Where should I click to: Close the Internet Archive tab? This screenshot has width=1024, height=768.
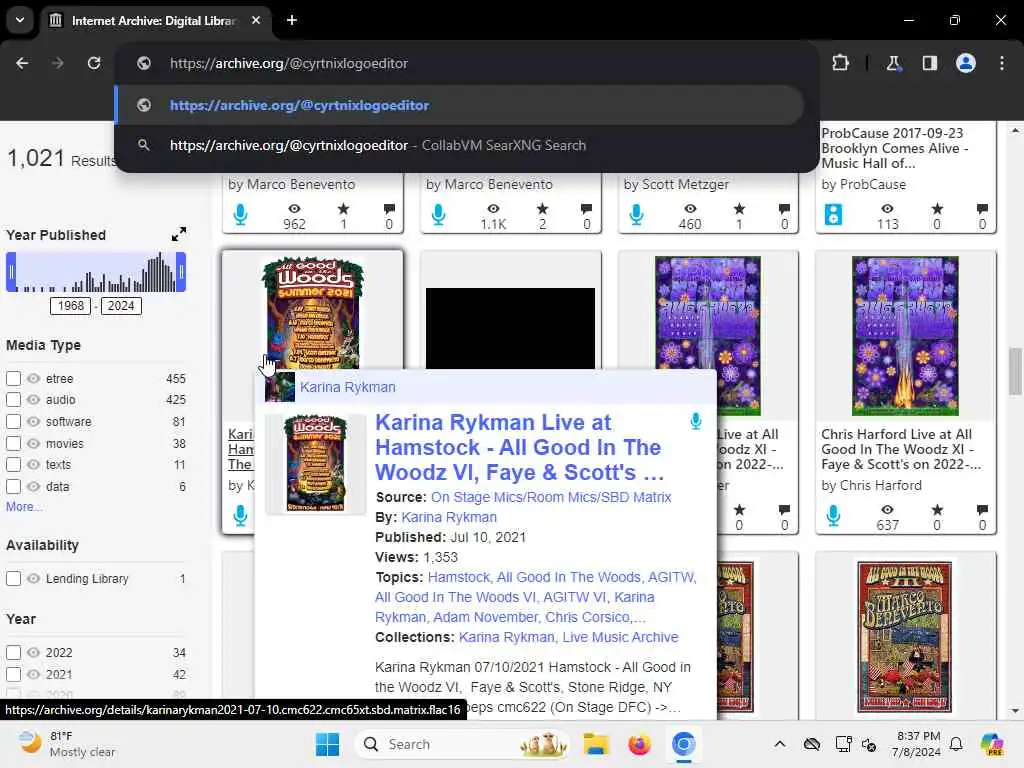tap(256, 20)
